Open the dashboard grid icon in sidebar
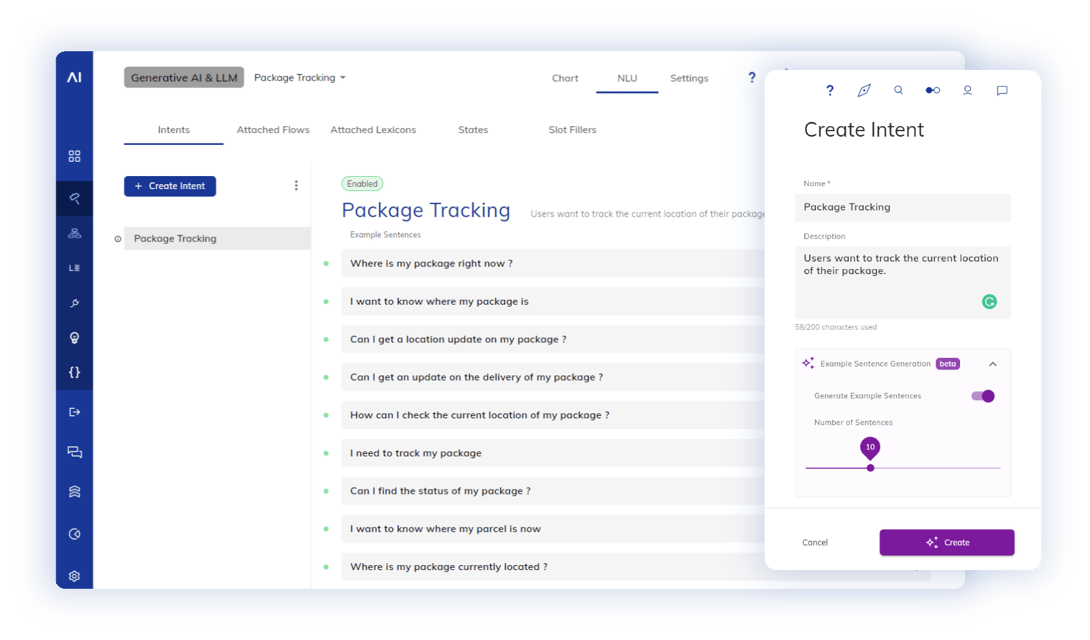Image resolution: width=1090 pixels, height=640 pixels. click(74, 156)
